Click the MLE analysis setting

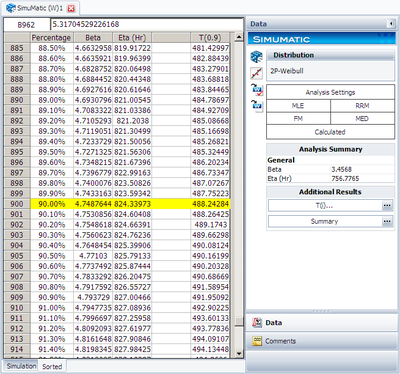pyautogui.click(x=298, y=106)
